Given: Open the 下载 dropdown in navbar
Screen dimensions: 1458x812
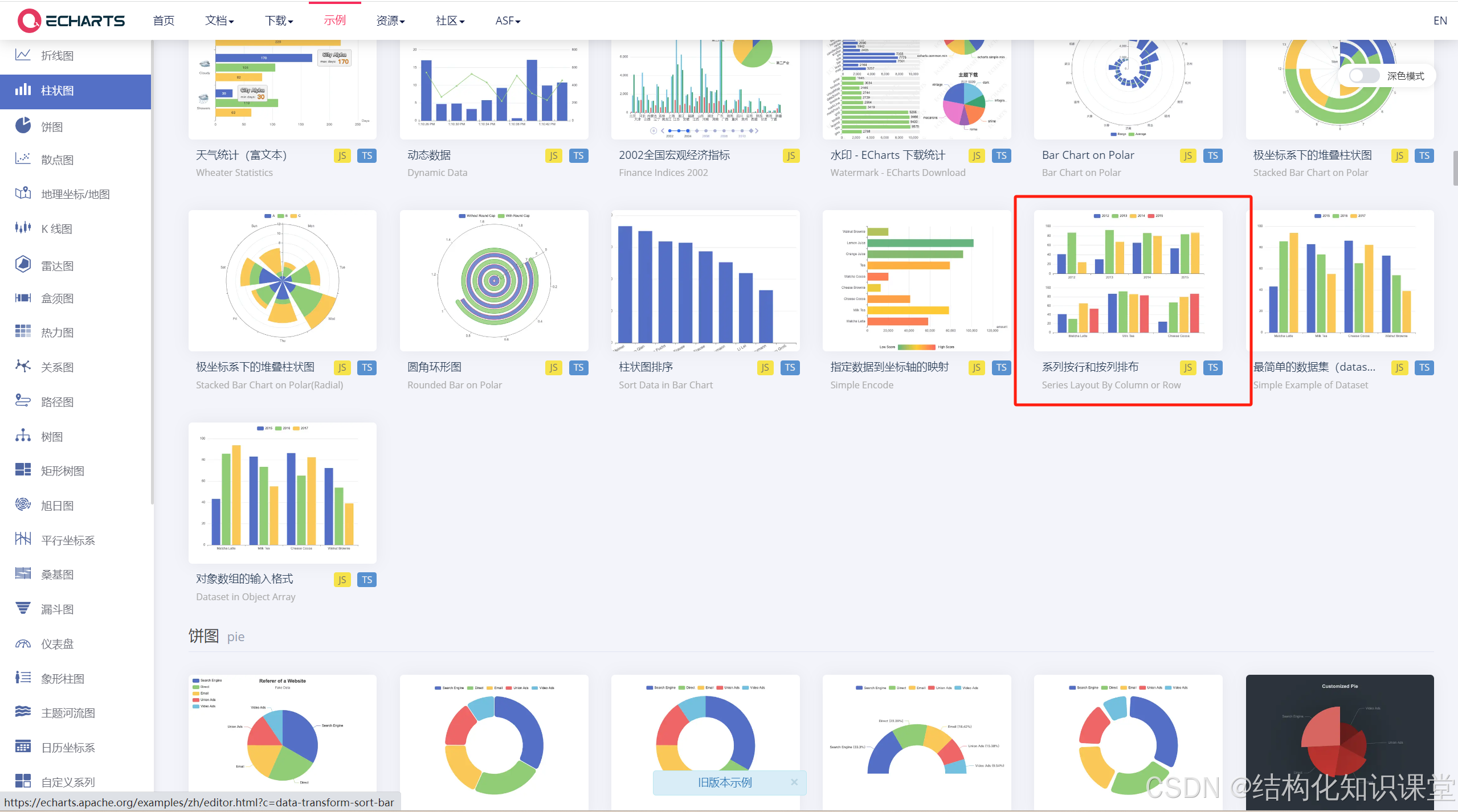Looking at the screenshot, I should click(279, 21).
